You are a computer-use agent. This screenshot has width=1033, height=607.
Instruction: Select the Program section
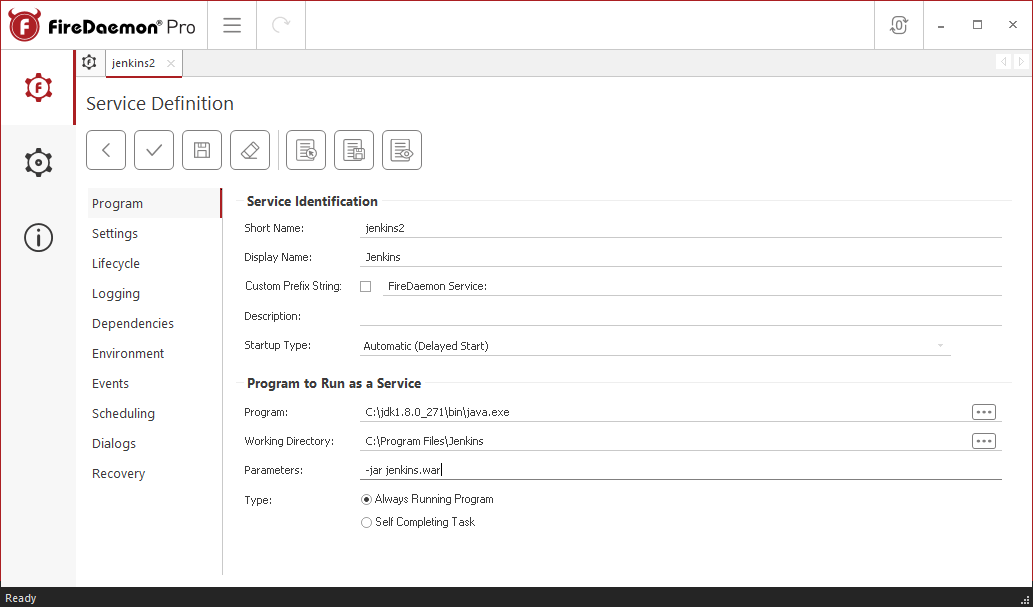pos(155,204)
